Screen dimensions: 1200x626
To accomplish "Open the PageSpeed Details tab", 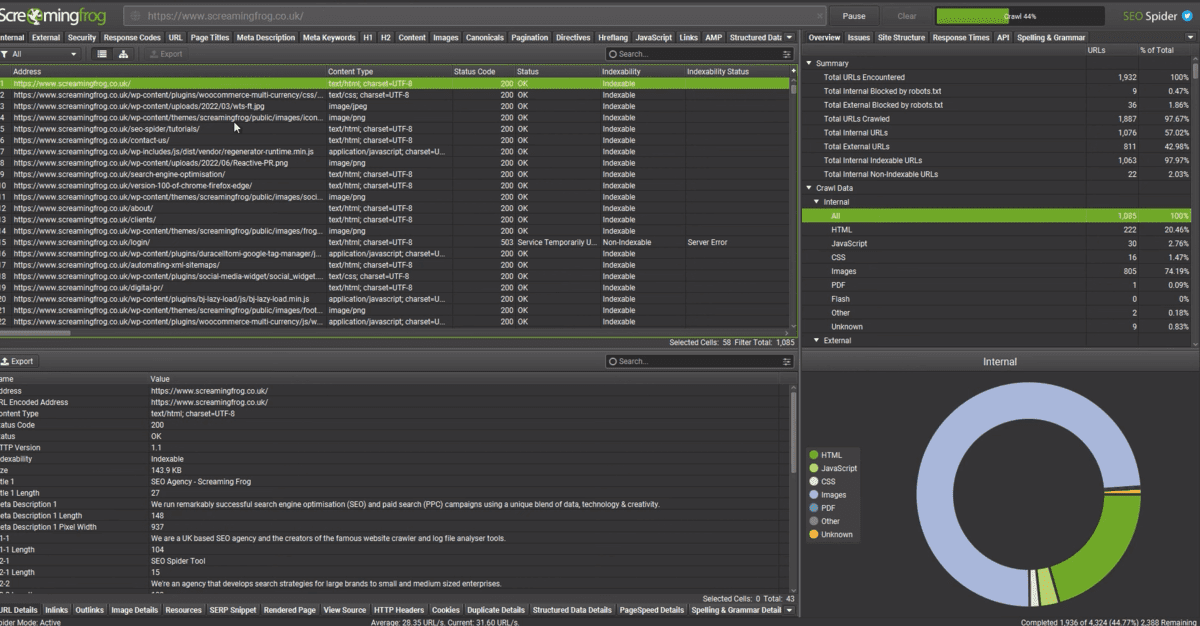I will coord(652,610).
